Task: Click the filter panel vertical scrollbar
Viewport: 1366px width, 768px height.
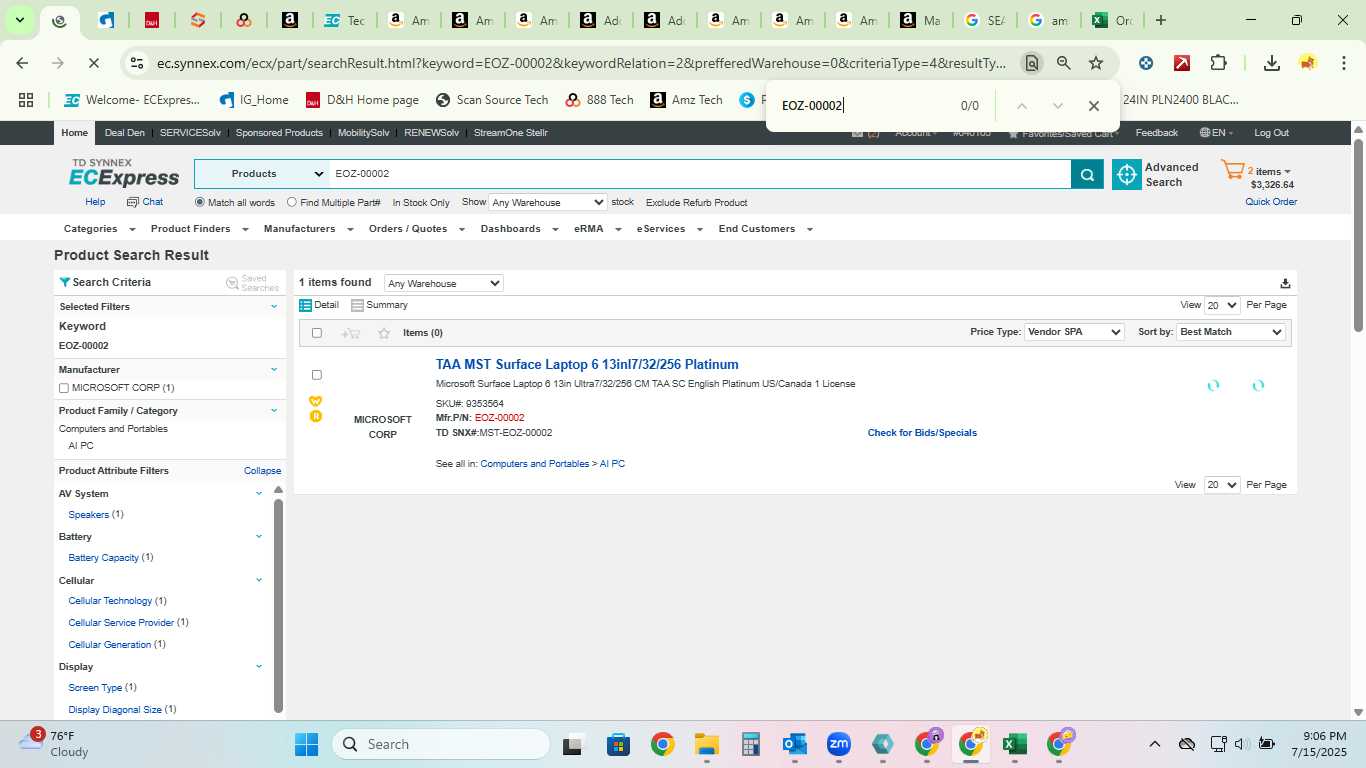Action: 279,604
